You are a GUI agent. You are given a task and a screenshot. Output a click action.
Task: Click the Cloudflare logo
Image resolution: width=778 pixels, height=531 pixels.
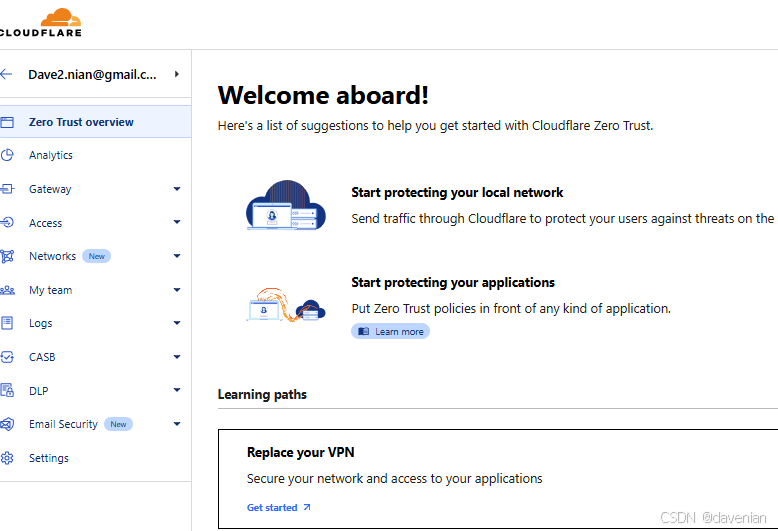pos(41,23)
